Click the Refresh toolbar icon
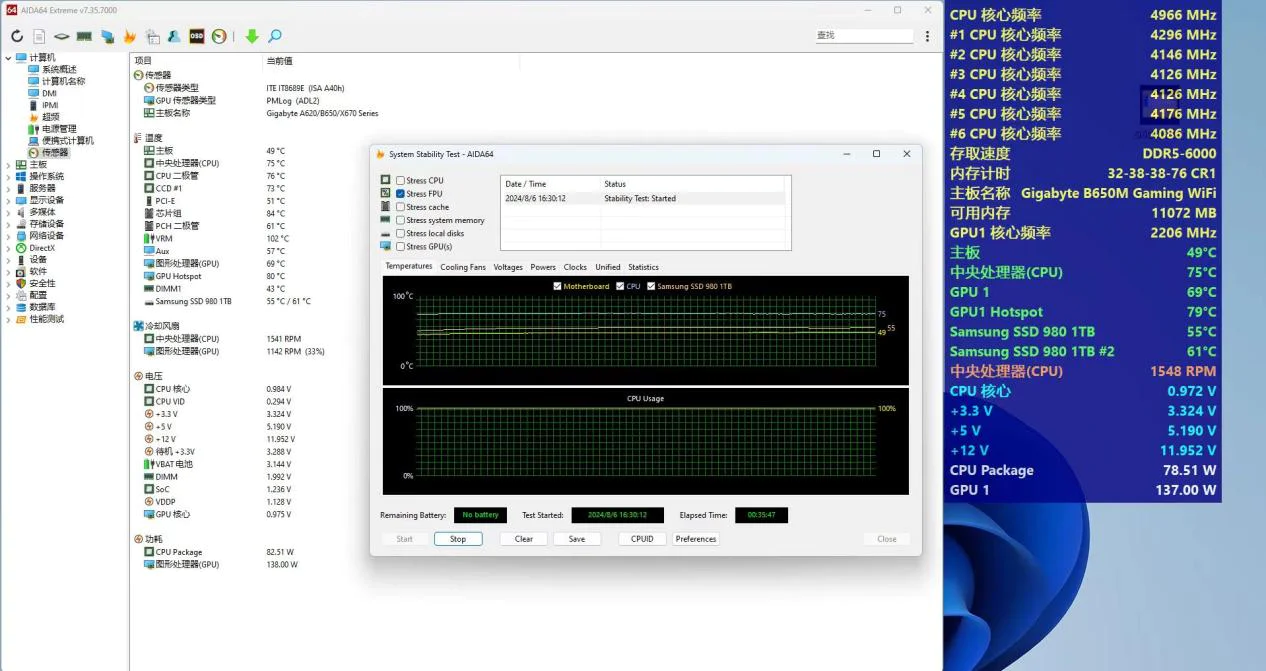 17,37
